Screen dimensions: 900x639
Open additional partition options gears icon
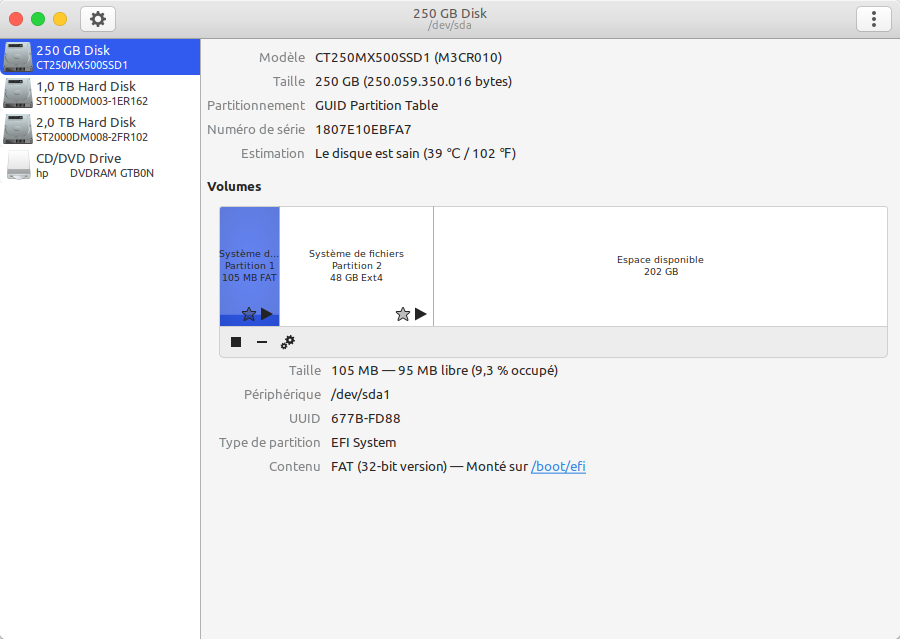288,342
